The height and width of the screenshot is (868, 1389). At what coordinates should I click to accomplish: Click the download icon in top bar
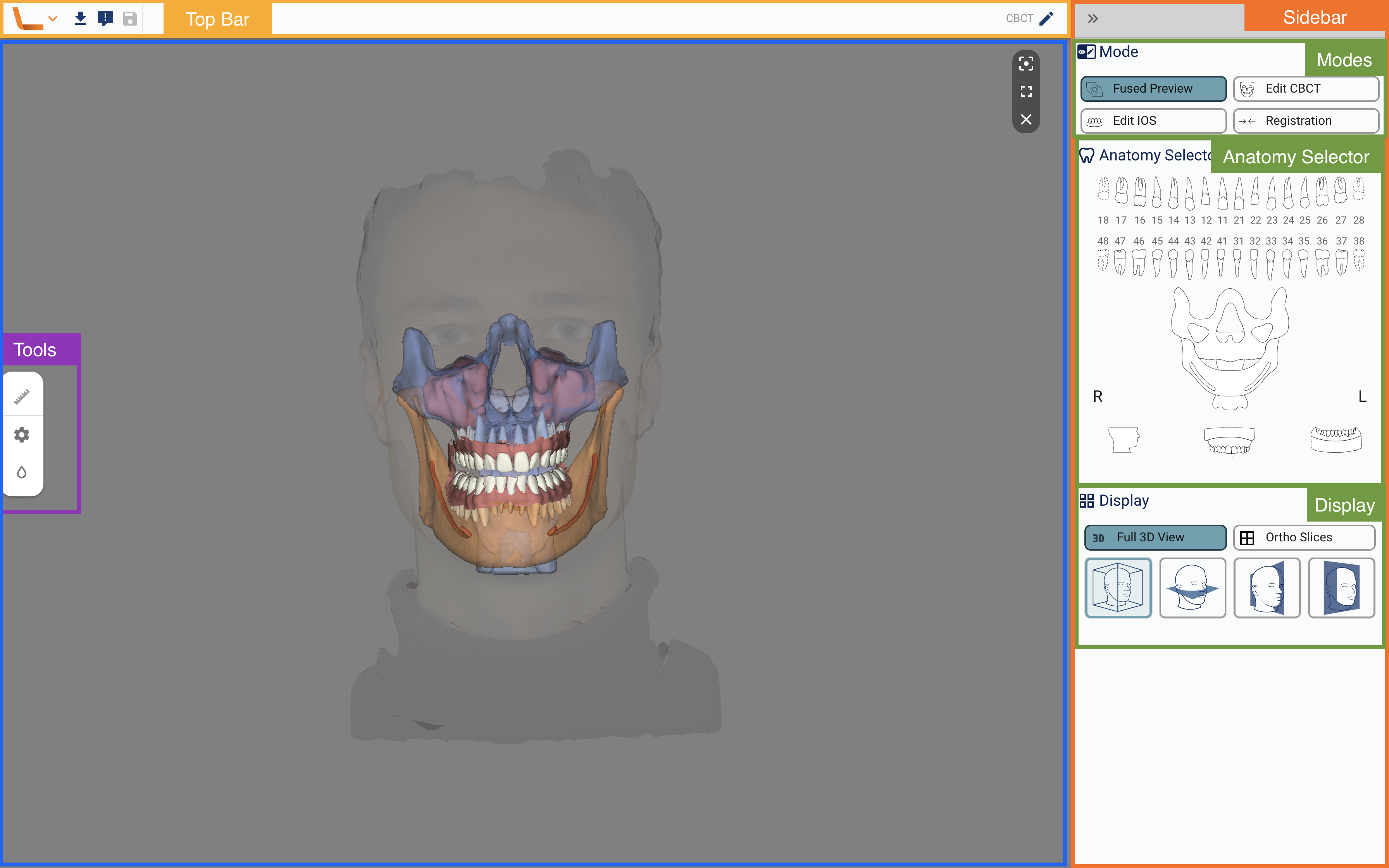pyautogui.click(x=80, y=18)
